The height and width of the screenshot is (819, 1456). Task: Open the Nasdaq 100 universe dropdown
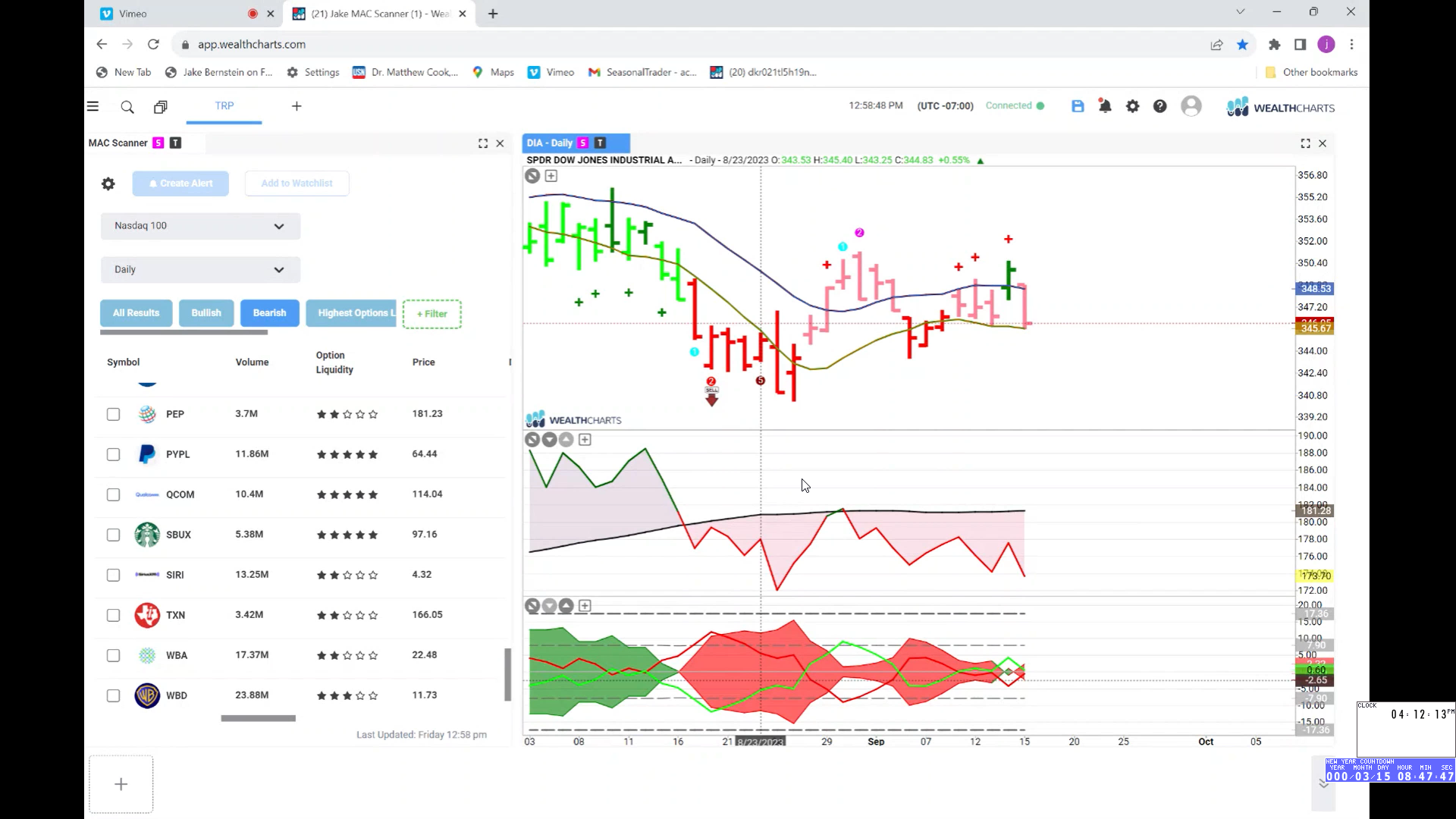(x=200, y=226)
